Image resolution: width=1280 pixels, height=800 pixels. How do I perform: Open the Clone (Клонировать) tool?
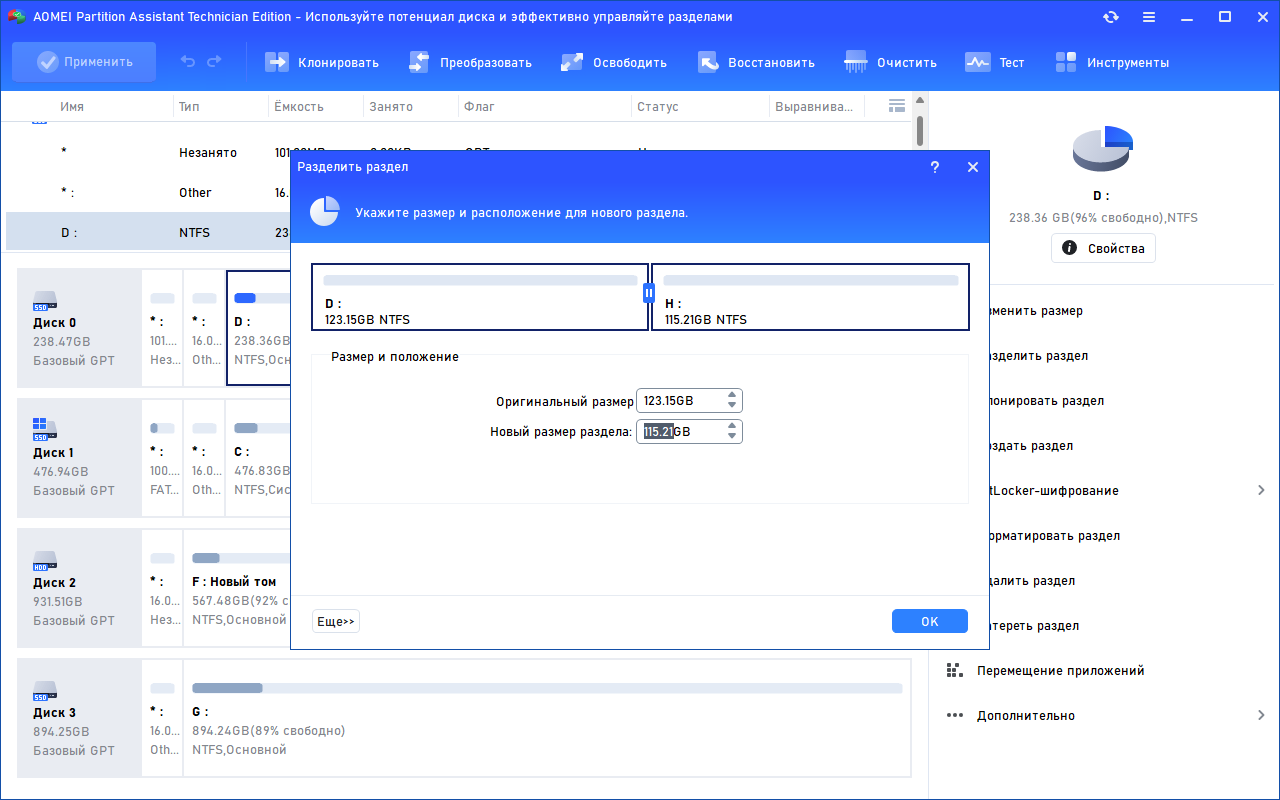pos(322,62)
